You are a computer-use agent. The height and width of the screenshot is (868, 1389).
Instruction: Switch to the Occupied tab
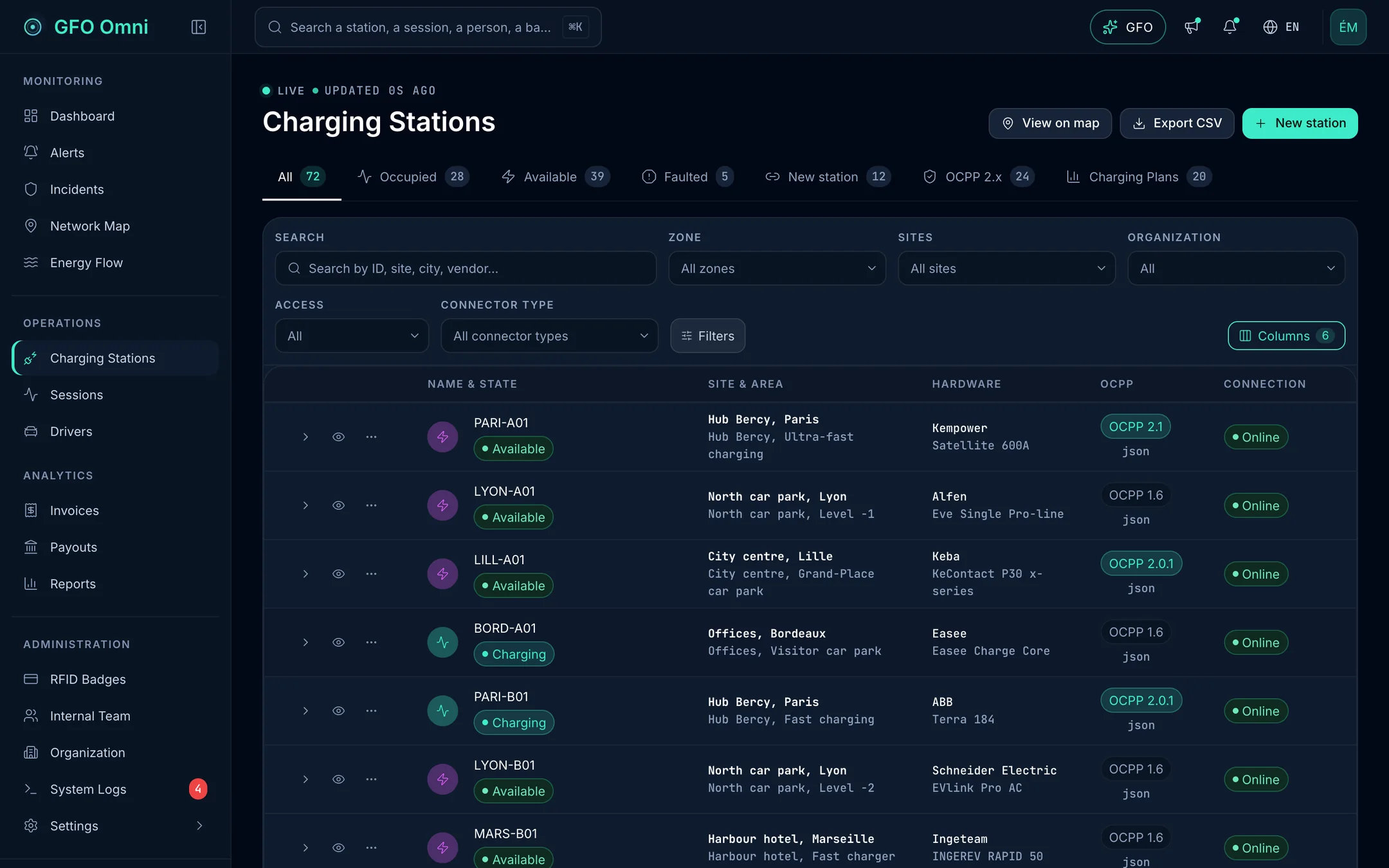413,177
